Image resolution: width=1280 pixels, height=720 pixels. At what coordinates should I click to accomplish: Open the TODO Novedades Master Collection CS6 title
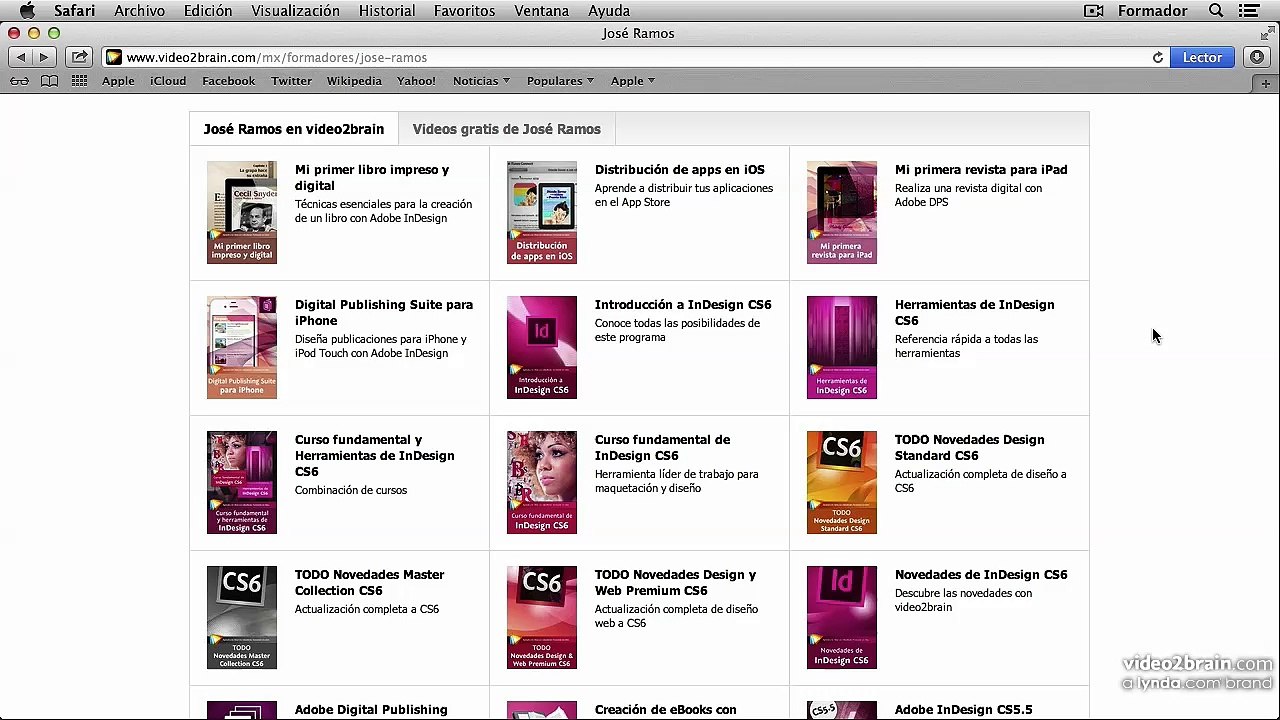point(369,583)
